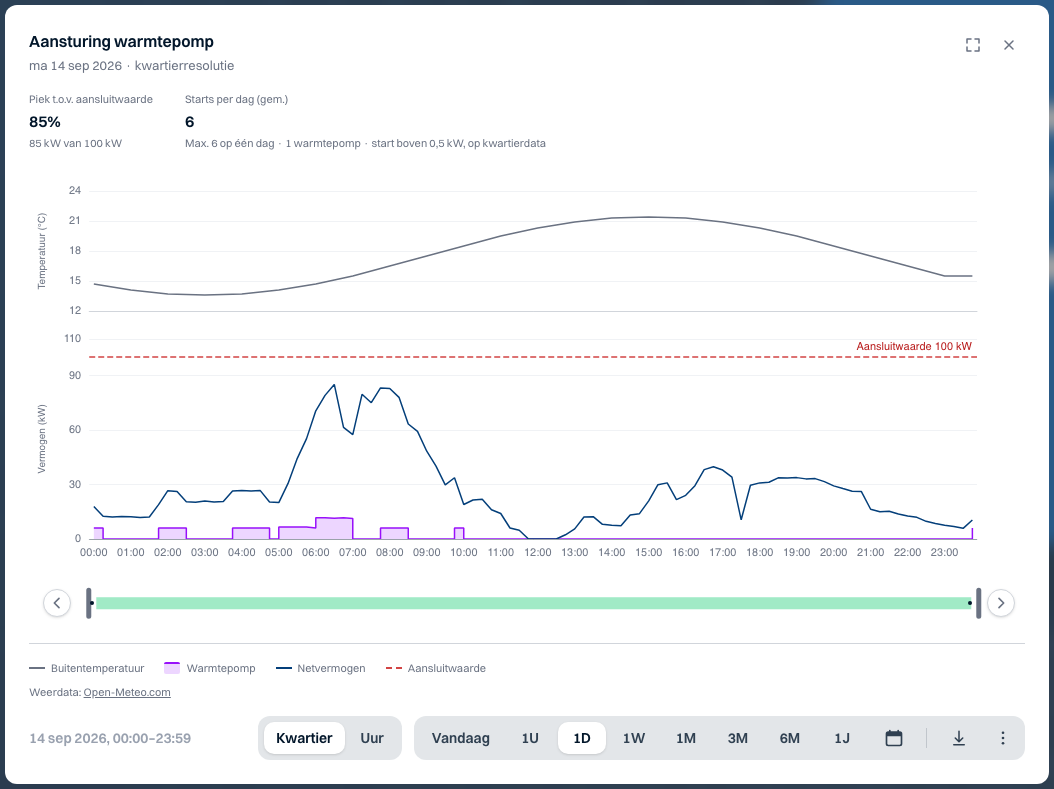Close the Aansturing warmtepomp dialog
Viewport: 1054px width, 789px height.
(1009, 45)
